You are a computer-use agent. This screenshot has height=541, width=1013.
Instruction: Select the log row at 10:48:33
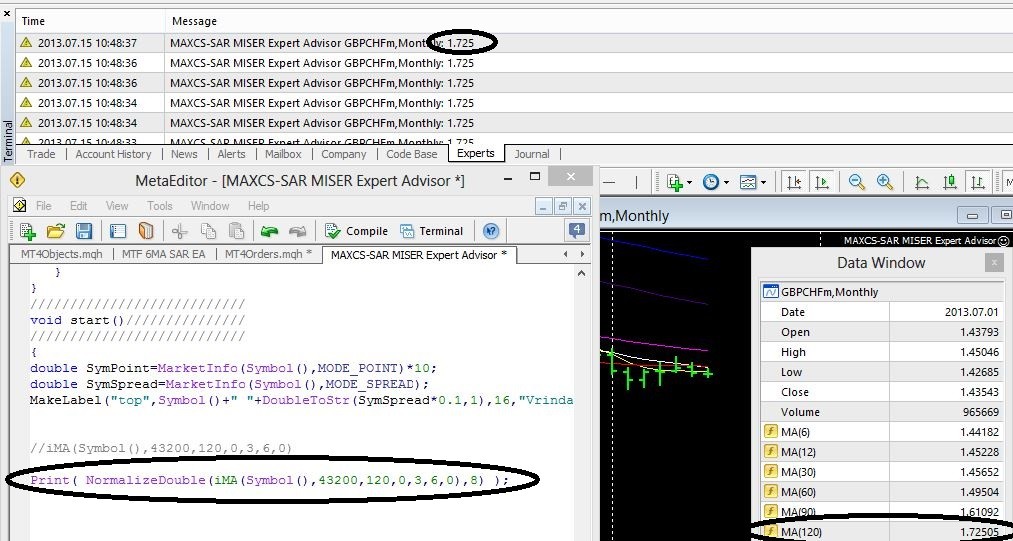(514, 139)
